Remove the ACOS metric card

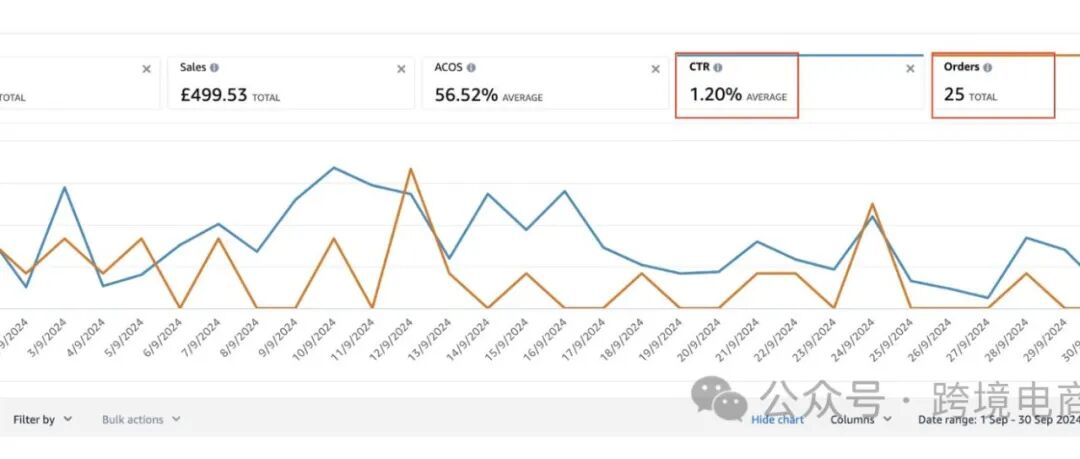pyautogui.click(x=656, y=69)
